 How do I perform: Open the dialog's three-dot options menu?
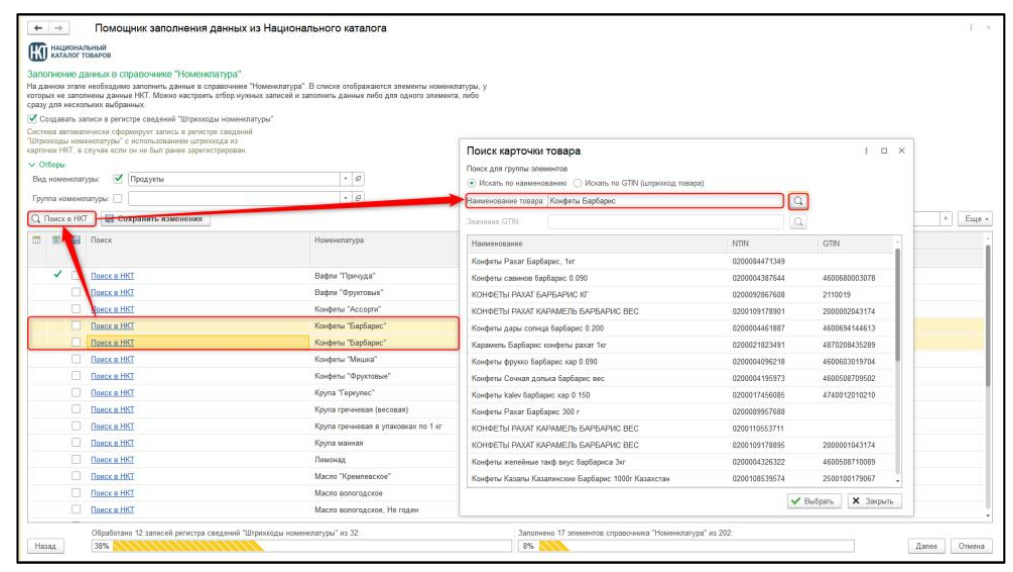(866, 151)
